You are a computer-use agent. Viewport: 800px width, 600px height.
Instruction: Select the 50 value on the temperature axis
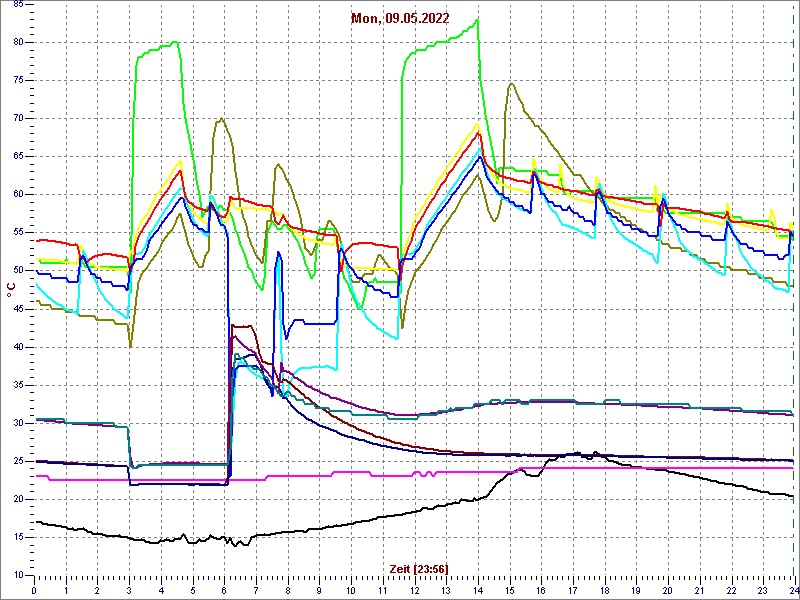[x=18, y=271]
